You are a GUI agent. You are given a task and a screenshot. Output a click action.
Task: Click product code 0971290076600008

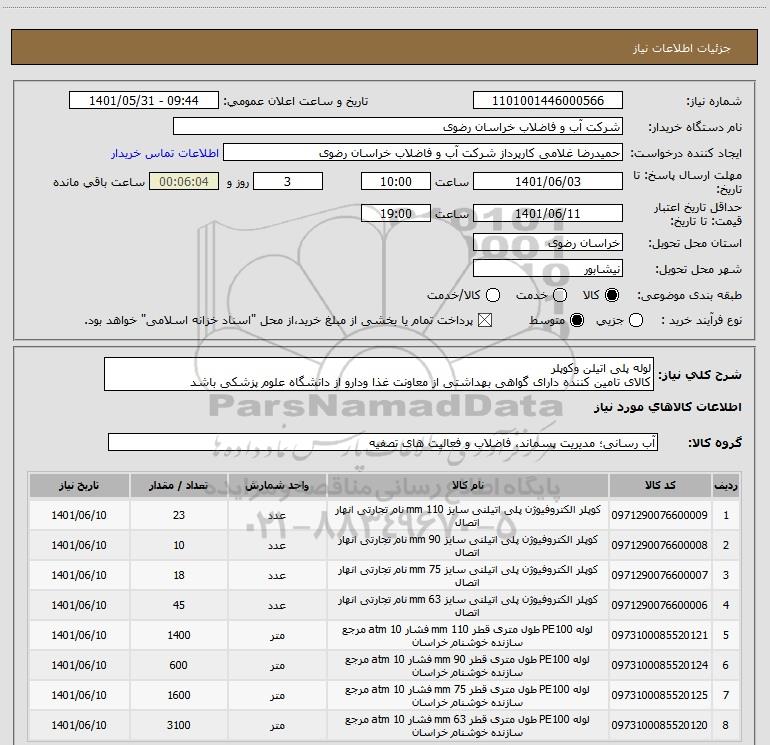click(660, 545)
